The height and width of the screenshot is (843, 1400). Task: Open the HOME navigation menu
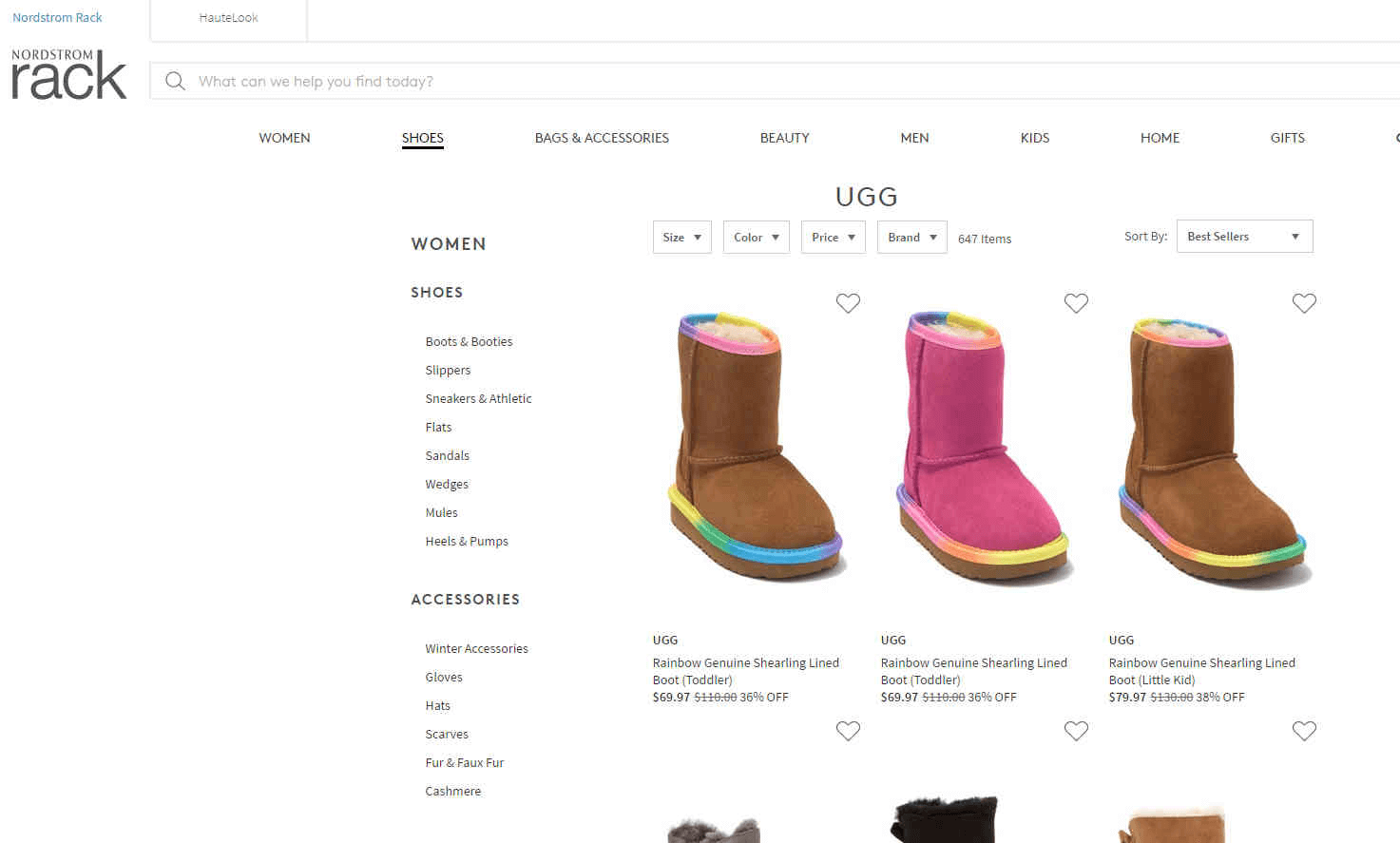[1160, 138]
